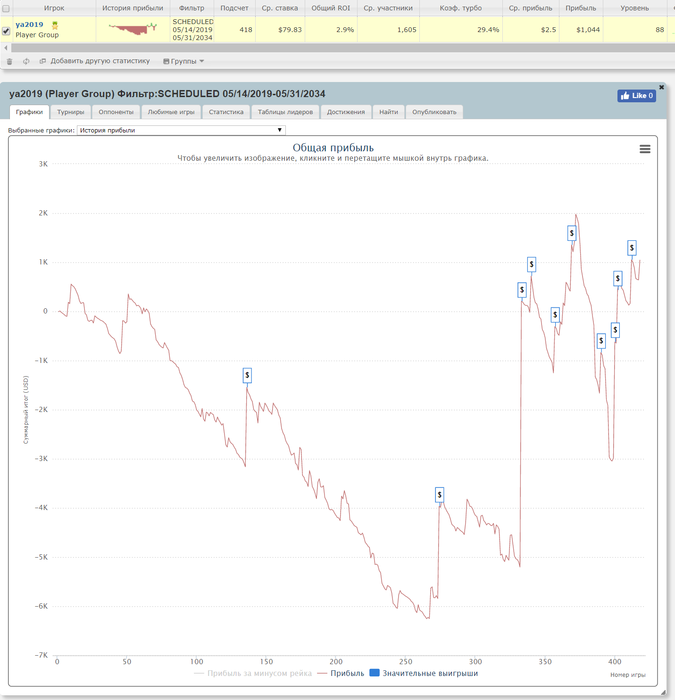This screenshot has height=700, width=675.
Task: Close the ya2019 Player Group panel
Action: click(x=662, y=87)
